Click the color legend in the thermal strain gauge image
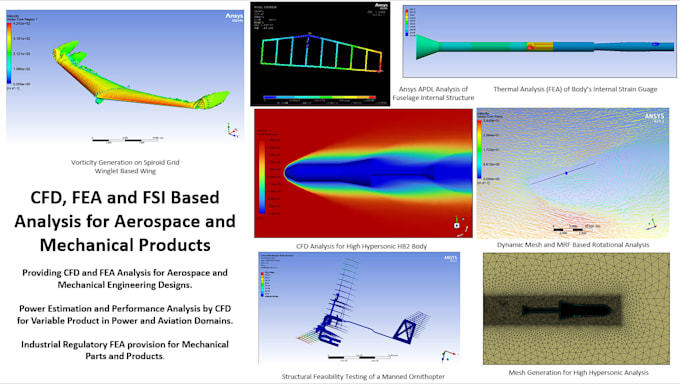Screen dimensions: 680x384 (x=406, y=23)
